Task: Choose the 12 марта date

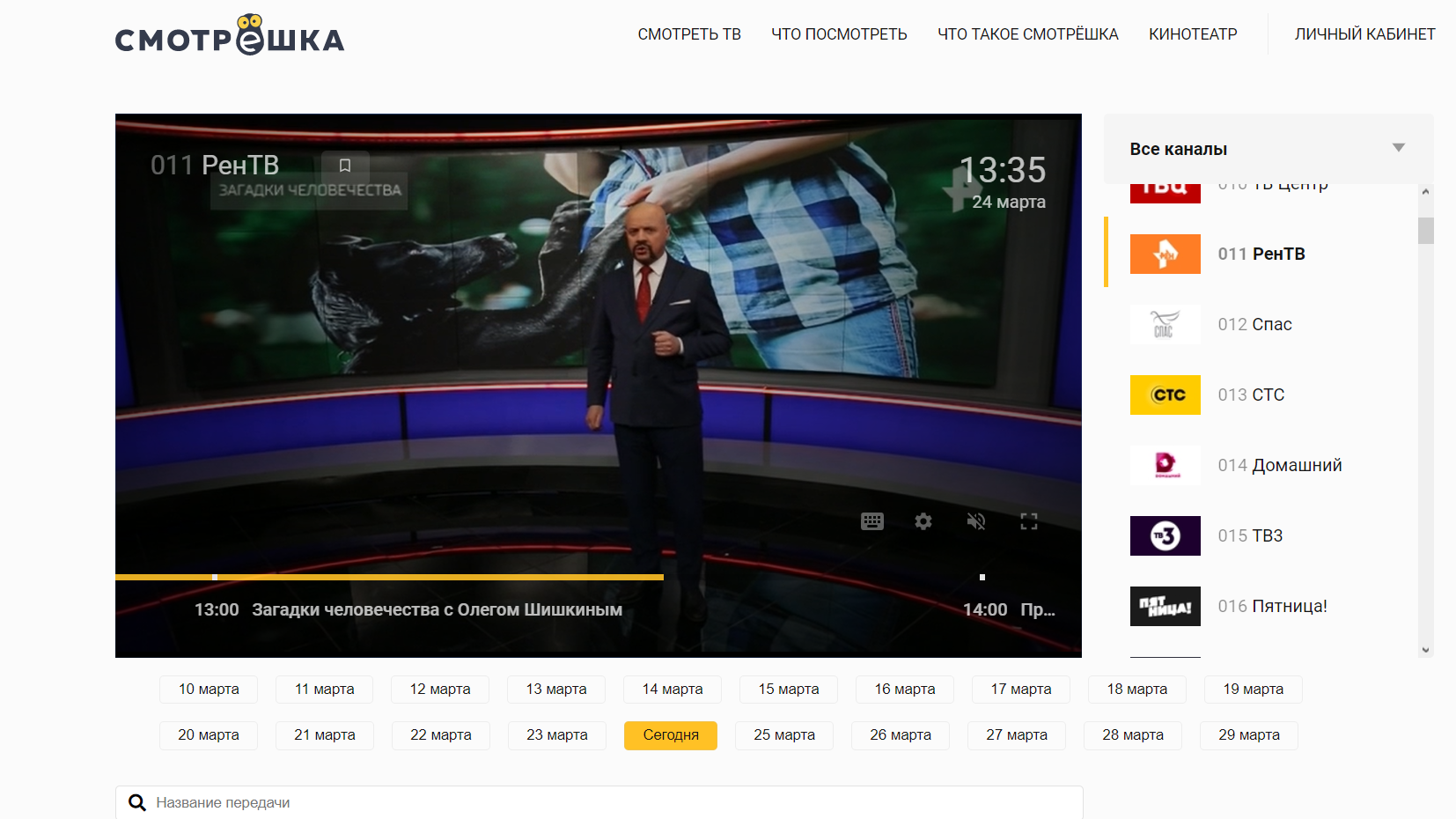Action: 440,690
